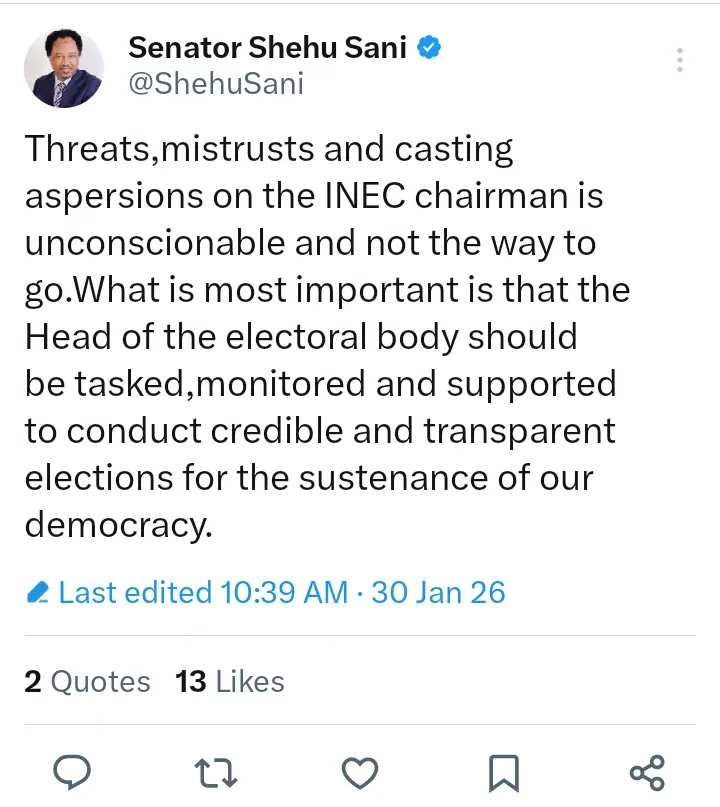The width and height of the screenshot is (720, 807).
Task: View Senator Shehu Sani's profile picture
Action: 64,68
